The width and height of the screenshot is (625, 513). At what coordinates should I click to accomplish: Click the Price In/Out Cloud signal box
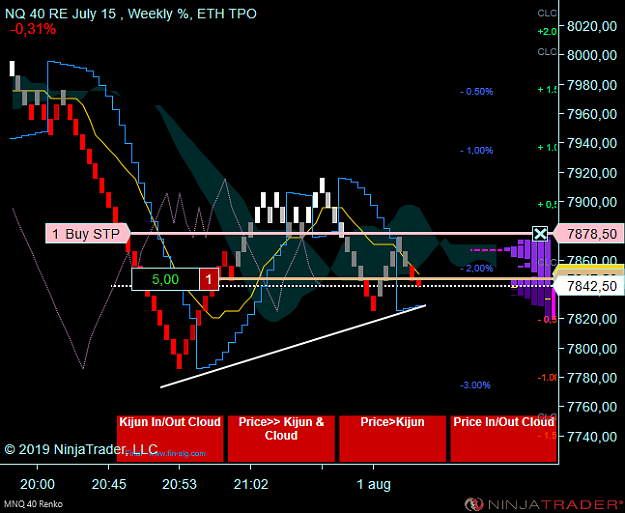[x=503, y=438]
